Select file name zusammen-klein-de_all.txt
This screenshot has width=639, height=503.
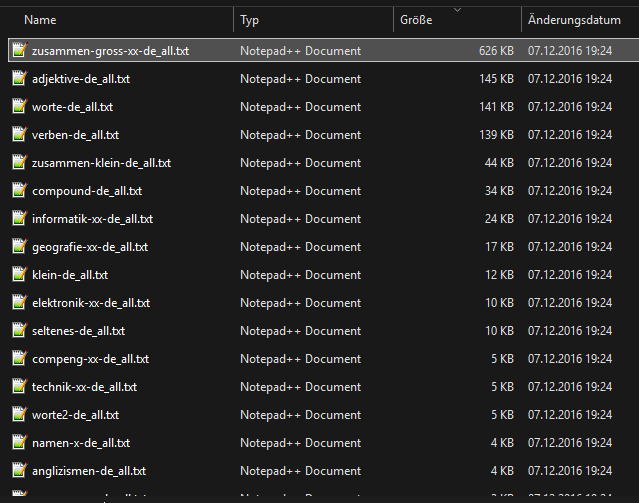tap(101, 163)
